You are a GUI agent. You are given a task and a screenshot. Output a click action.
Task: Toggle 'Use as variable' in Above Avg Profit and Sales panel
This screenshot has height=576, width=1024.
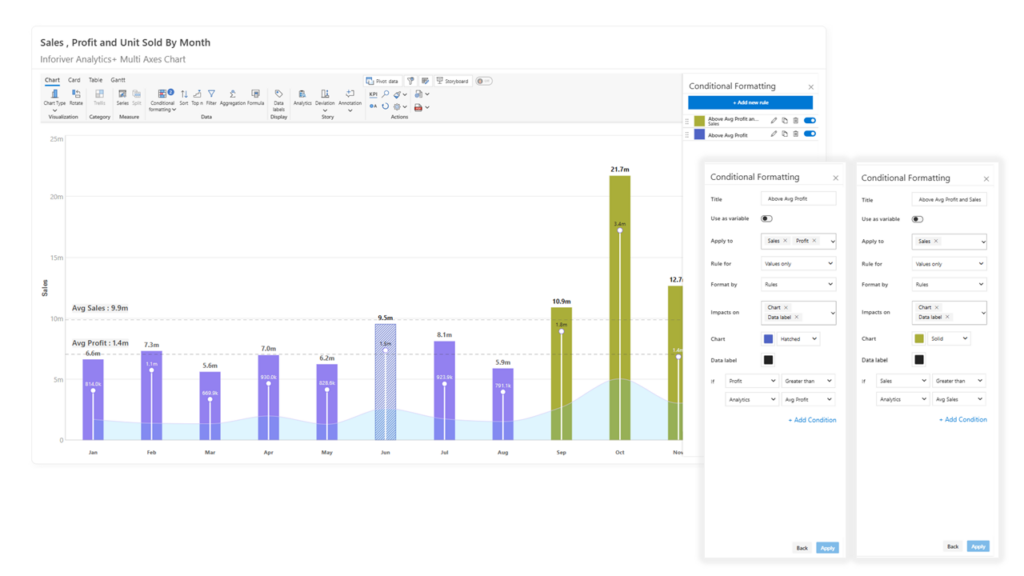tap(918, 219)
